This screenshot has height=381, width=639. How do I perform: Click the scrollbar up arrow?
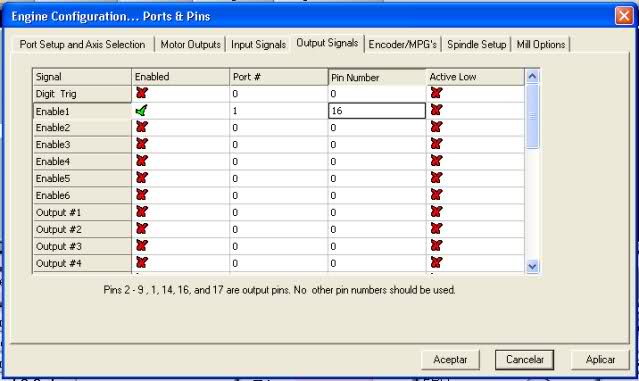(532, 76)
